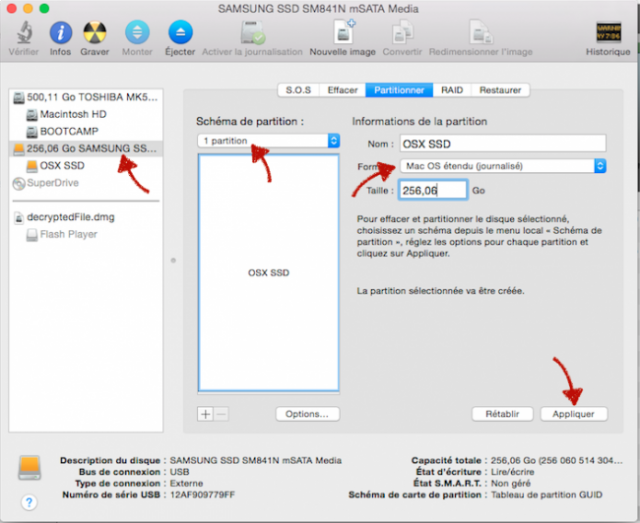
Task: Create a Nouvelle image
Action: coord(344,32)
